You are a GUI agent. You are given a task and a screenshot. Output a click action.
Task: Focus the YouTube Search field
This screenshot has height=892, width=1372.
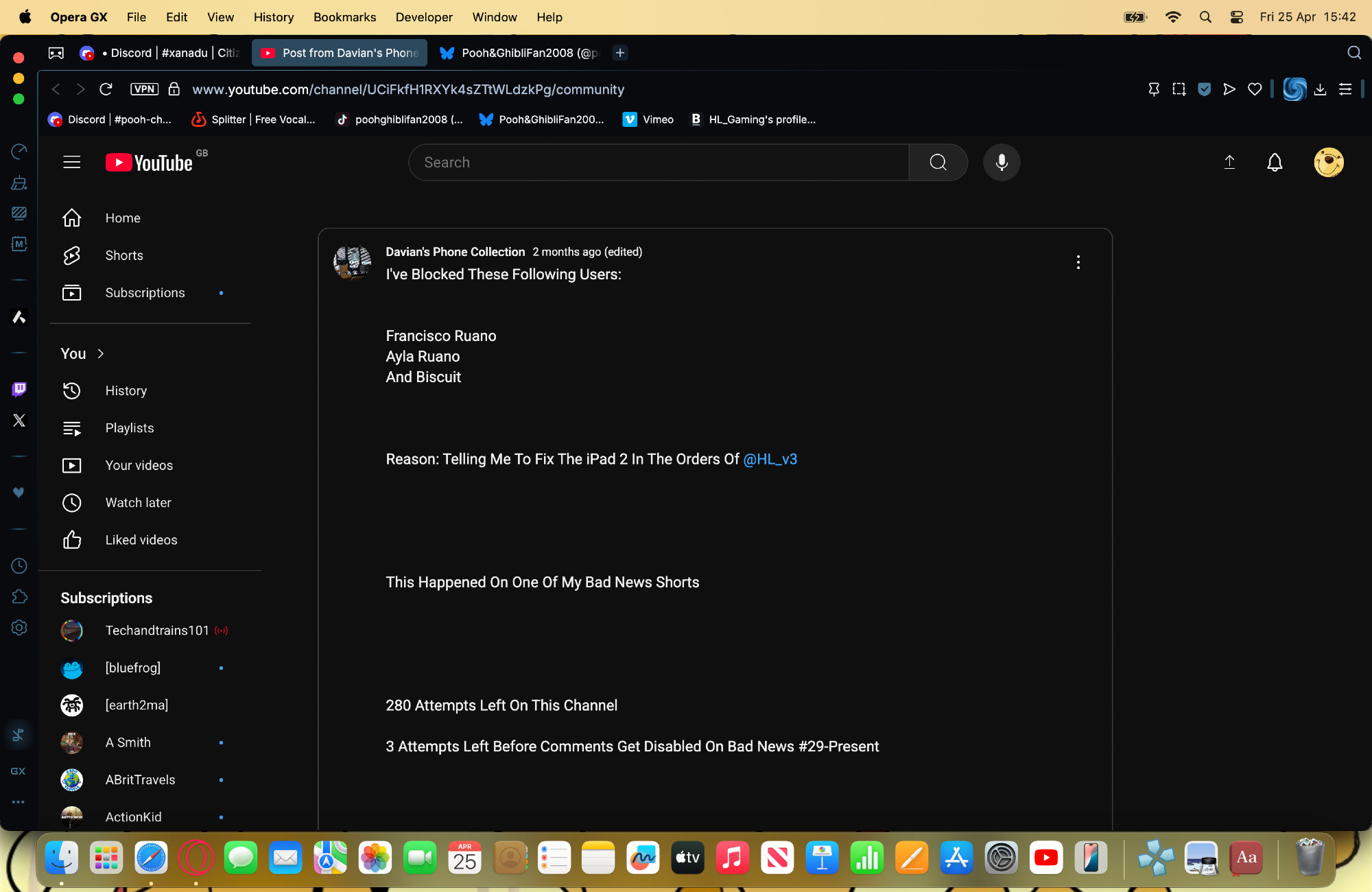click(x=659, y=163)
